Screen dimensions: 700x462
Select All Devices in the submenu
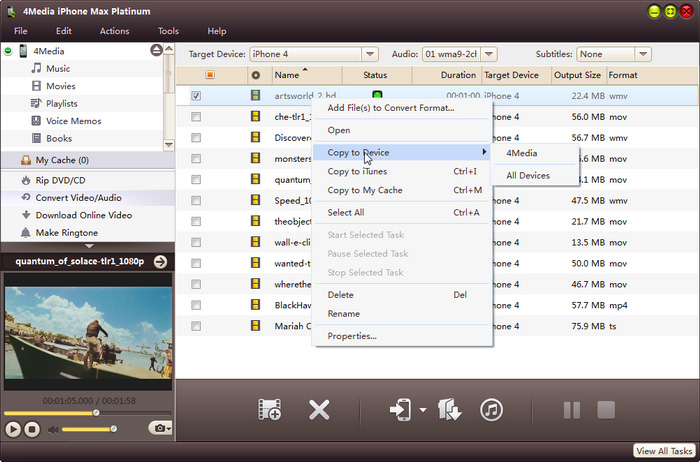pyautogui.click(x=528, y=175)
